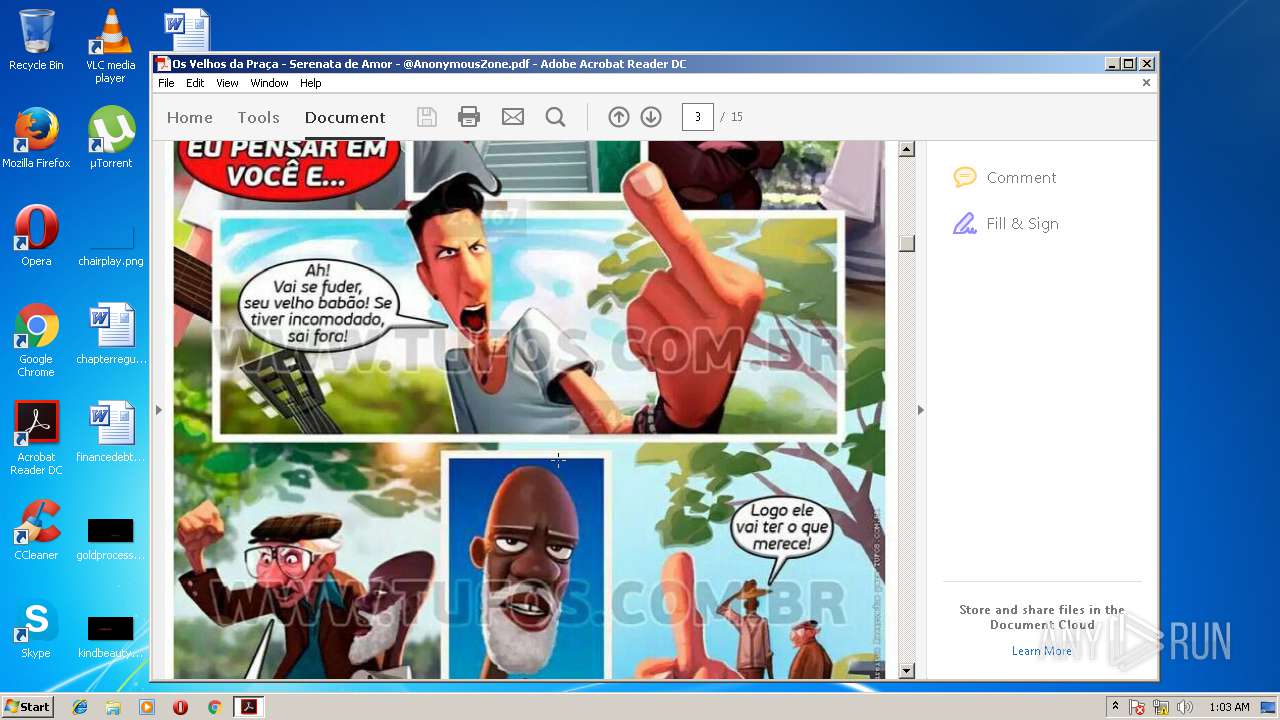Launch VLC media player shortcut

coord(110,45)
